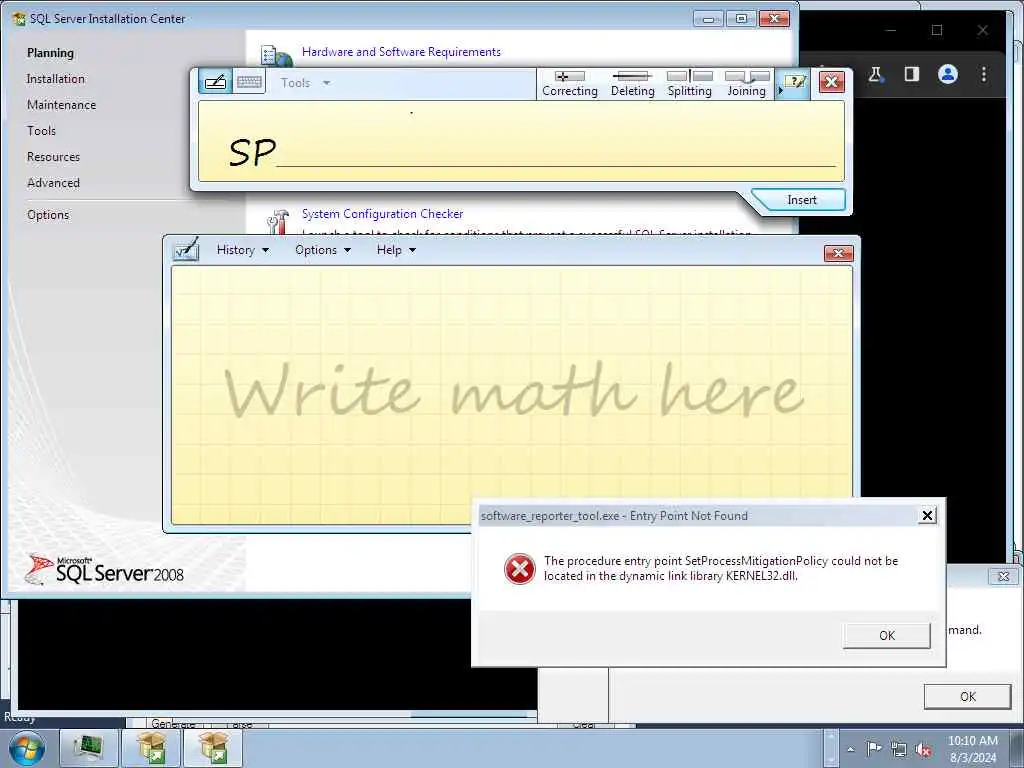Open the Windows Start menu
The width and height of the screenshot is (1024, 768).
coord(26,749)
